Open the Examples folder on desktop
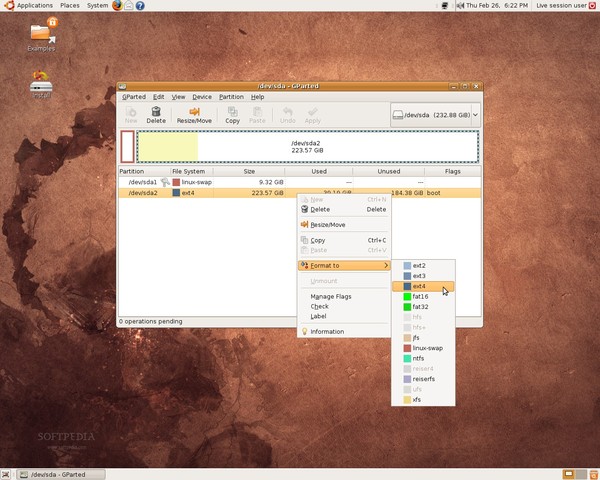Screen dimensions: 600x480 [x=41, y=36]
